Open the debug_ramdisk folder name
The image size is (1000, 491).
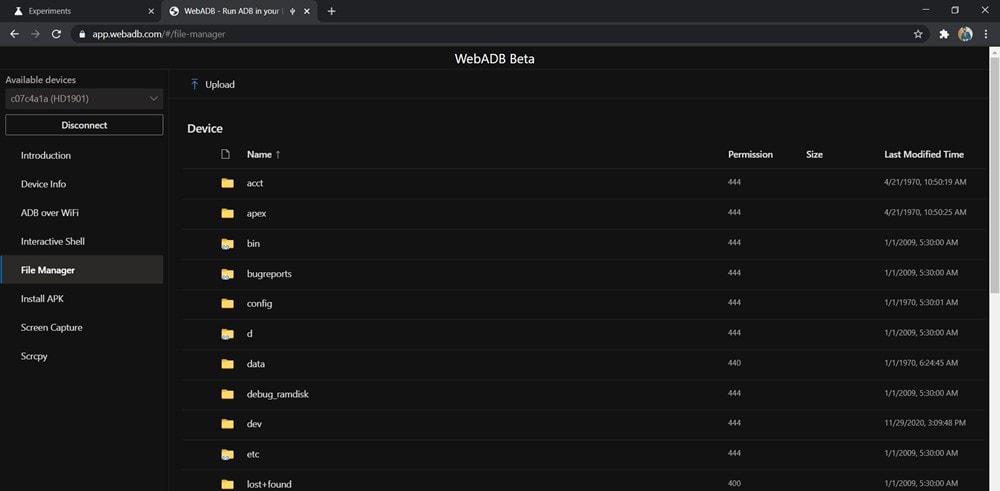[x=278, y=394]
